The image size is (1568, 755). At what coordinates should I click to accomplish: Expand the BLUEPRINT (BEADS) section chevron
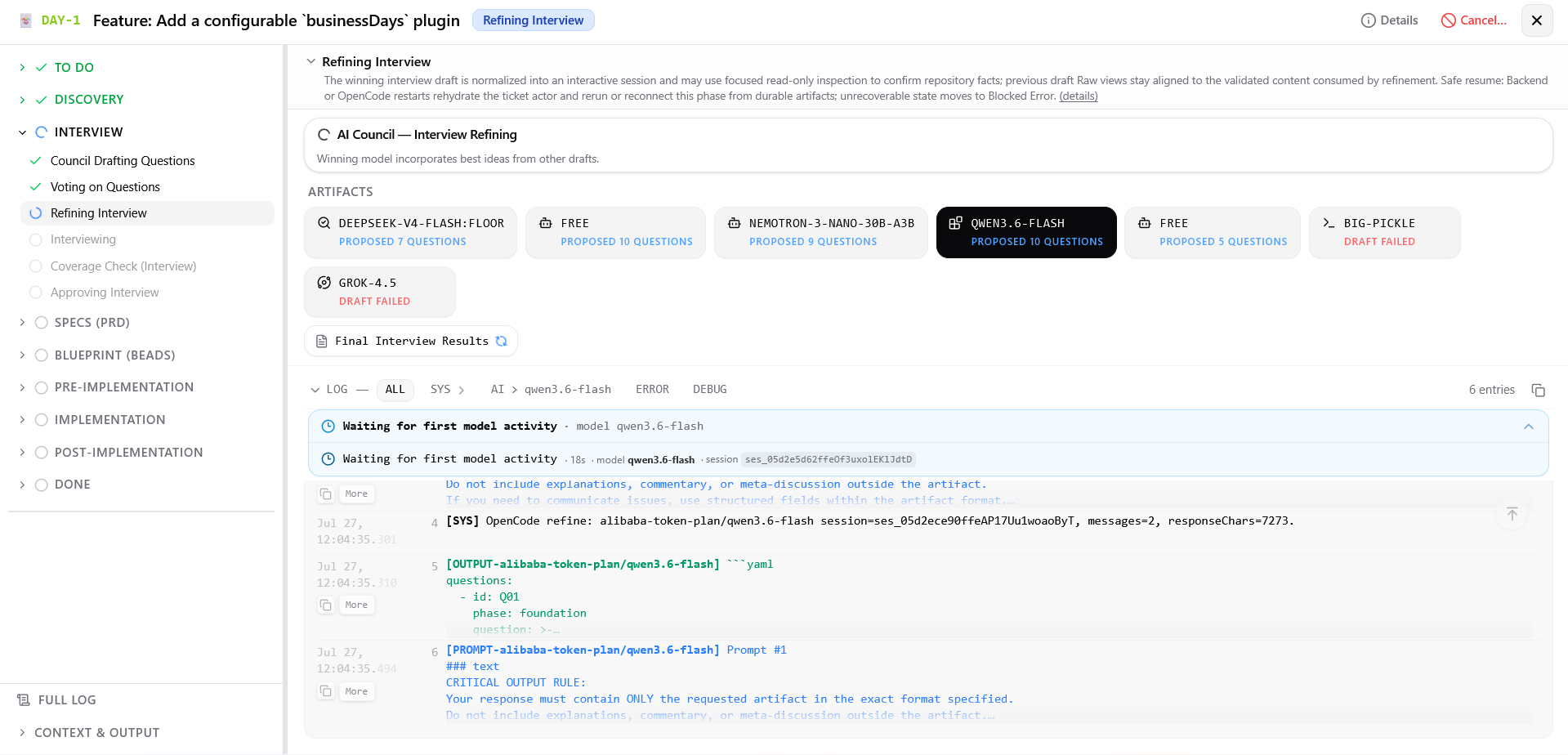click(x=22, y=355)
